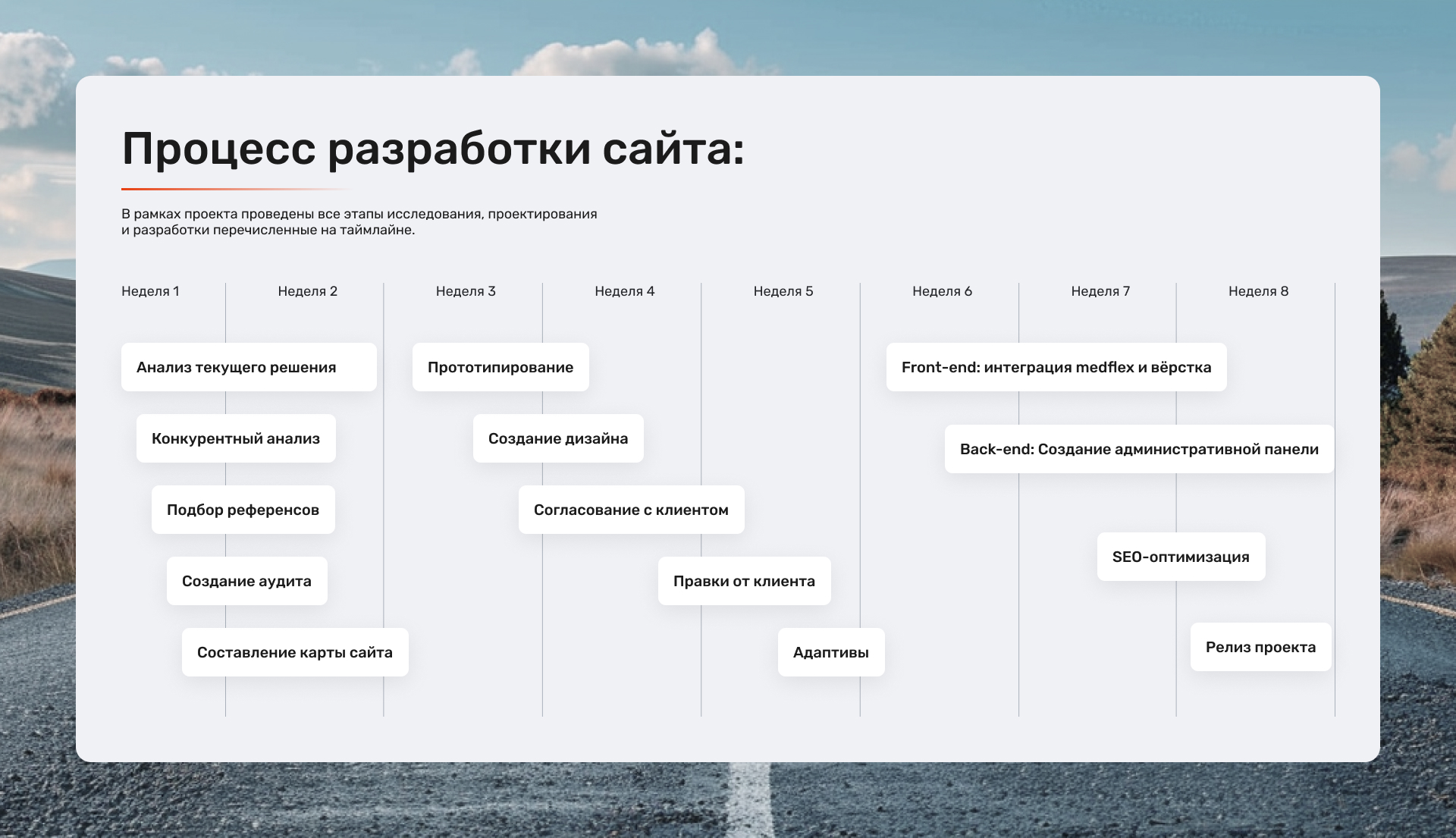Click the heading 'Процесс разработки сайта:'
The width and height of the screenshot is (1456, 838).
[433, 149]
